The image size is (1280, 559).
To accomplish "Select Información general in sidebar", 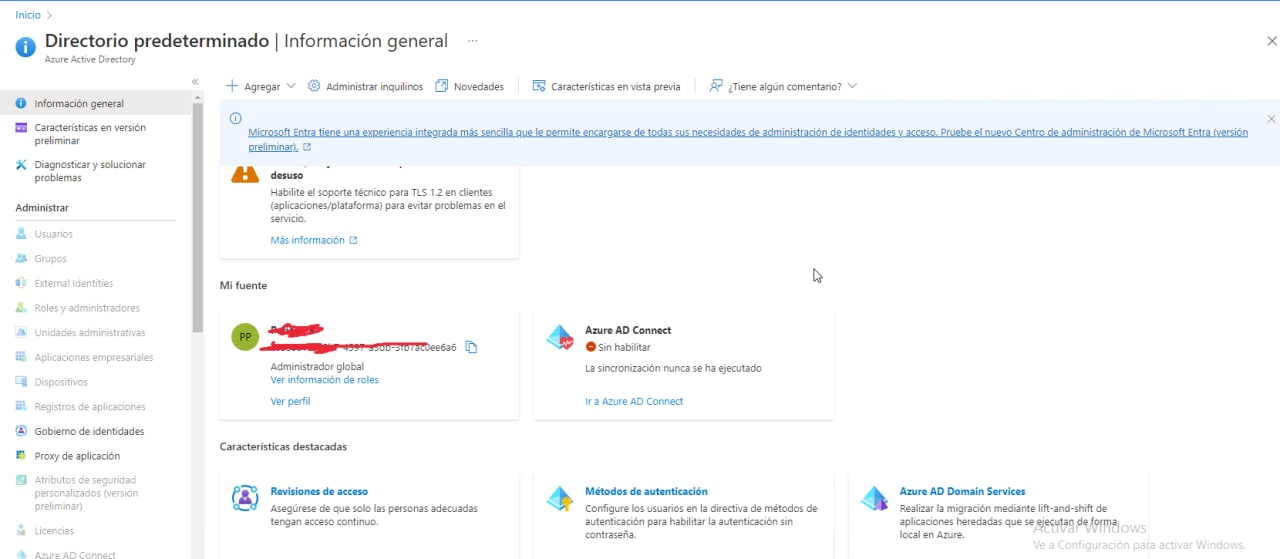I will pyautogui.click(x=96, y=103).
